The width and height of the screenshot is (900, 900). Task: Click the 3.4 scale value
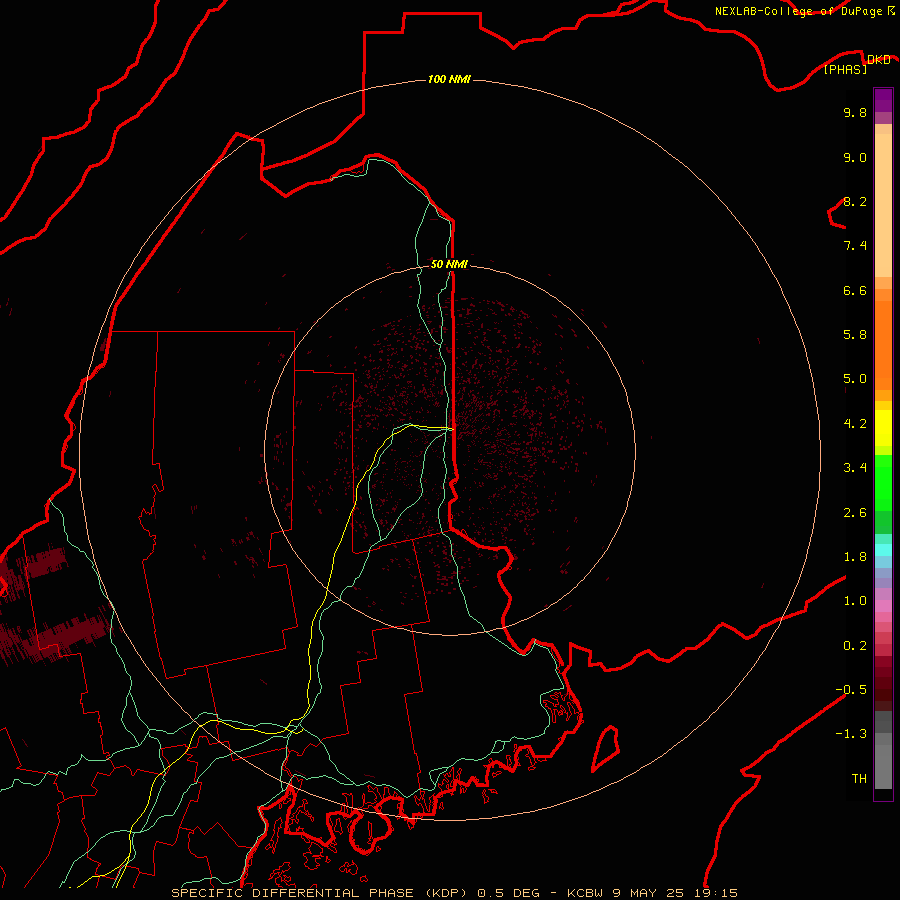pyautogui.click(x=855, y=468)
